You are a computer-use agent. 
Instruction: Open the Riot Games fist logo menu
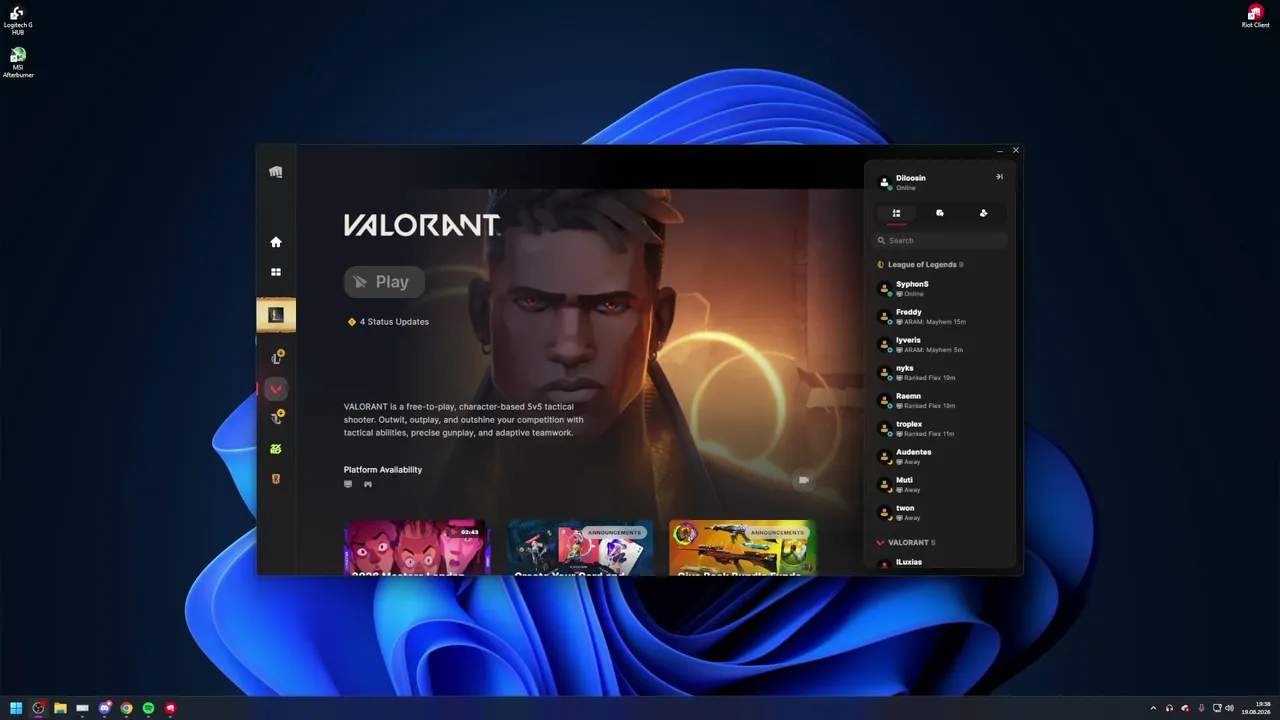click(276, 172)
